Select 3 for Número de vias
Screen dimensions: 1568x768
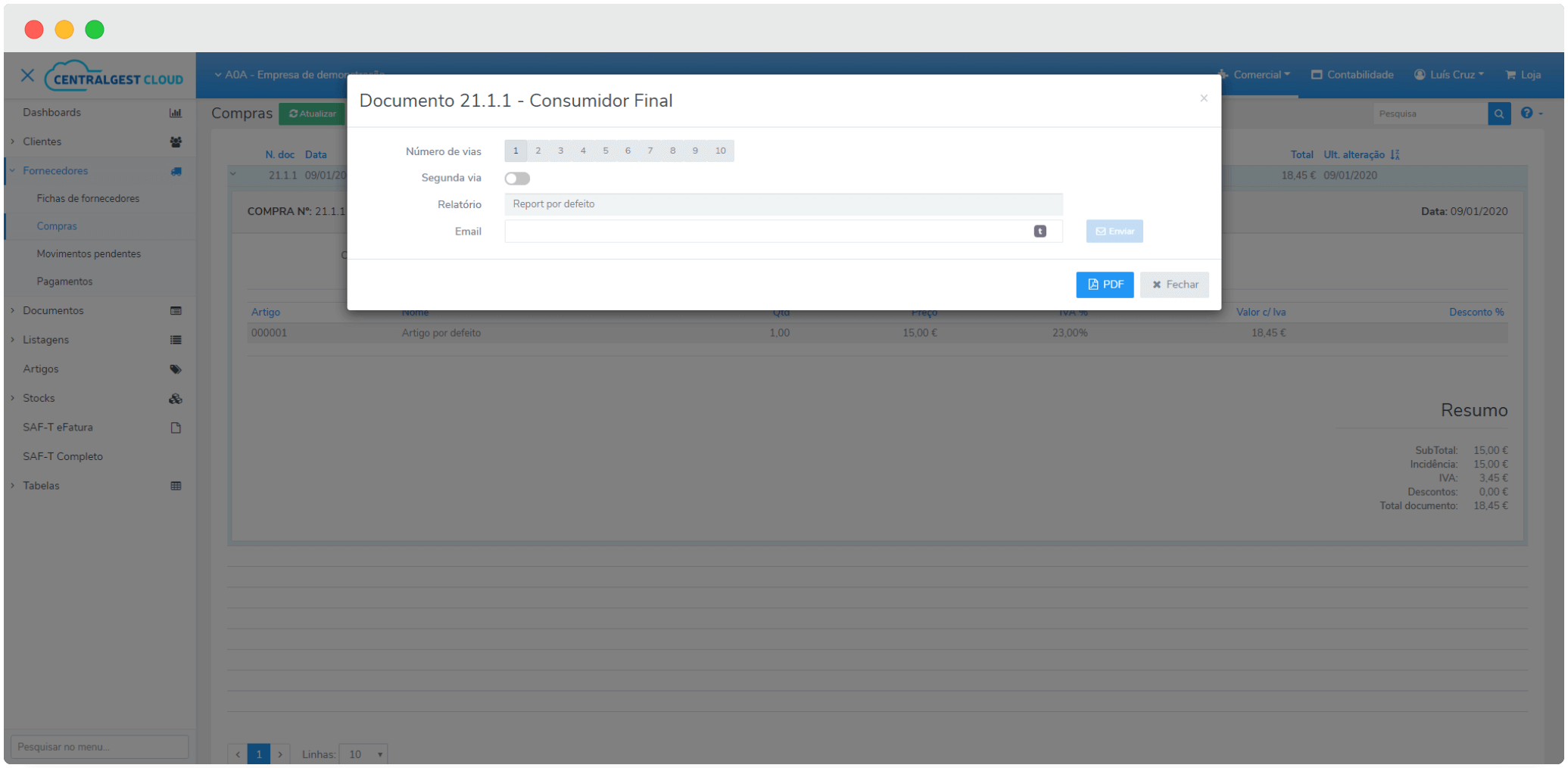click(560, 151)
